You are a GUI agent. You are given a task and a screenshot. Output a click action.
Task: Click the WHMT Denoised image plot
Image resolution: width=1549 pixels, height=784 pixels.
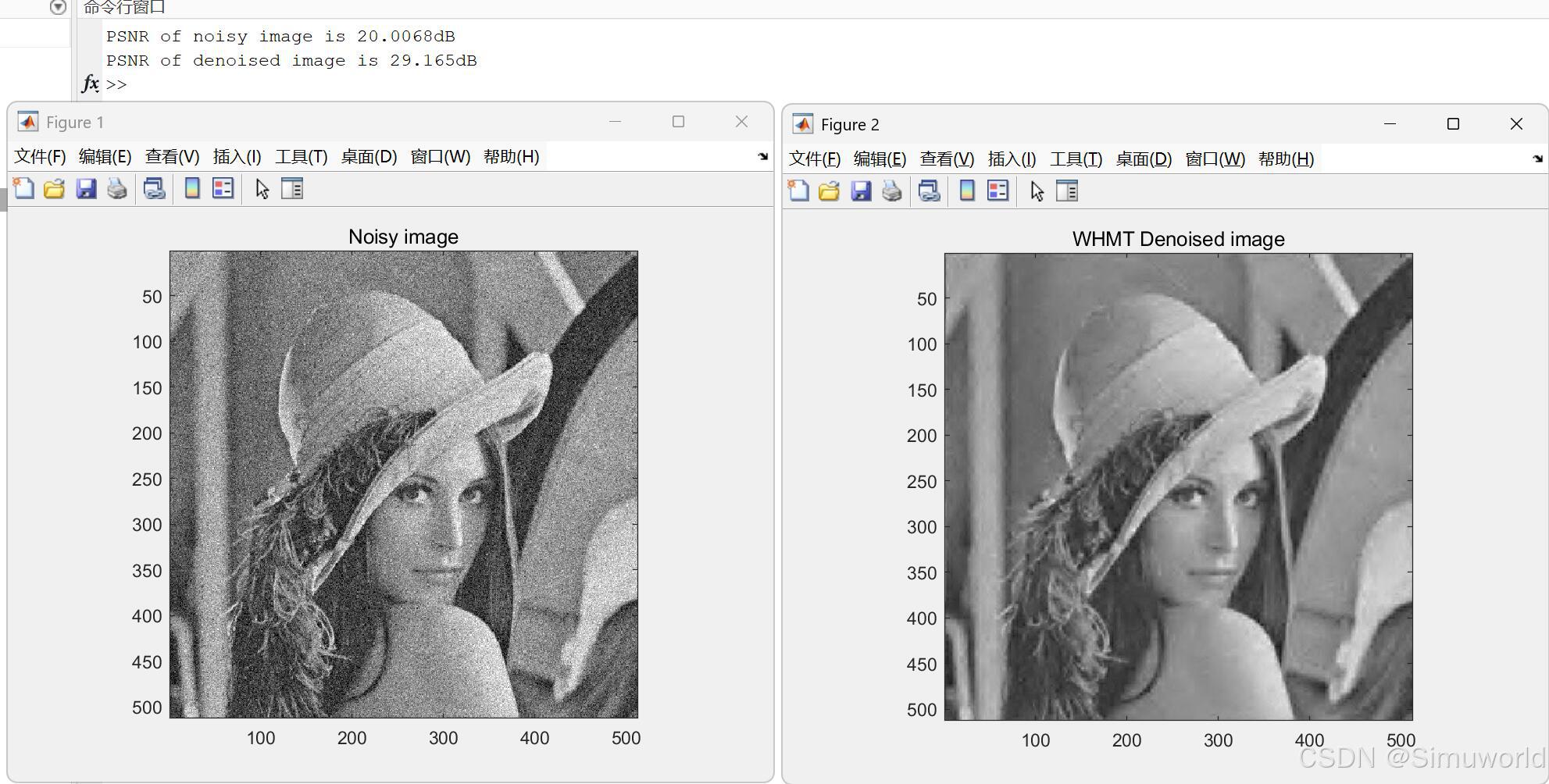click(x=1179, y=486)
